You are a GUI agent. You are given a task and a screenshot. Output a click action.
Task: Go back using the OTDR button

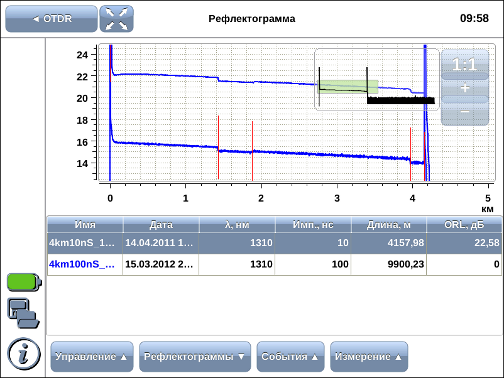pos(52,19)
